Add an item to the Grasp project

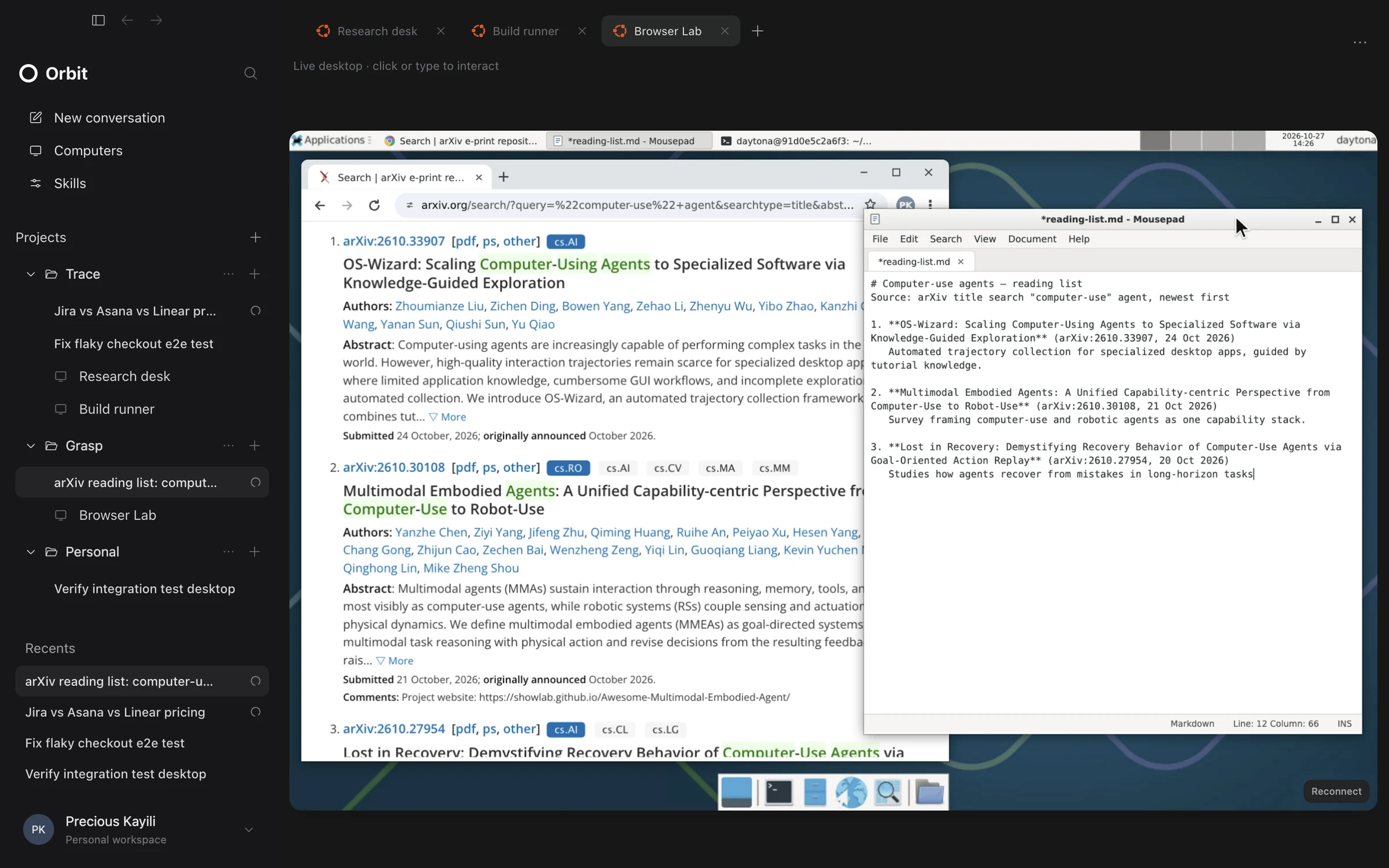tap(255, 446)
